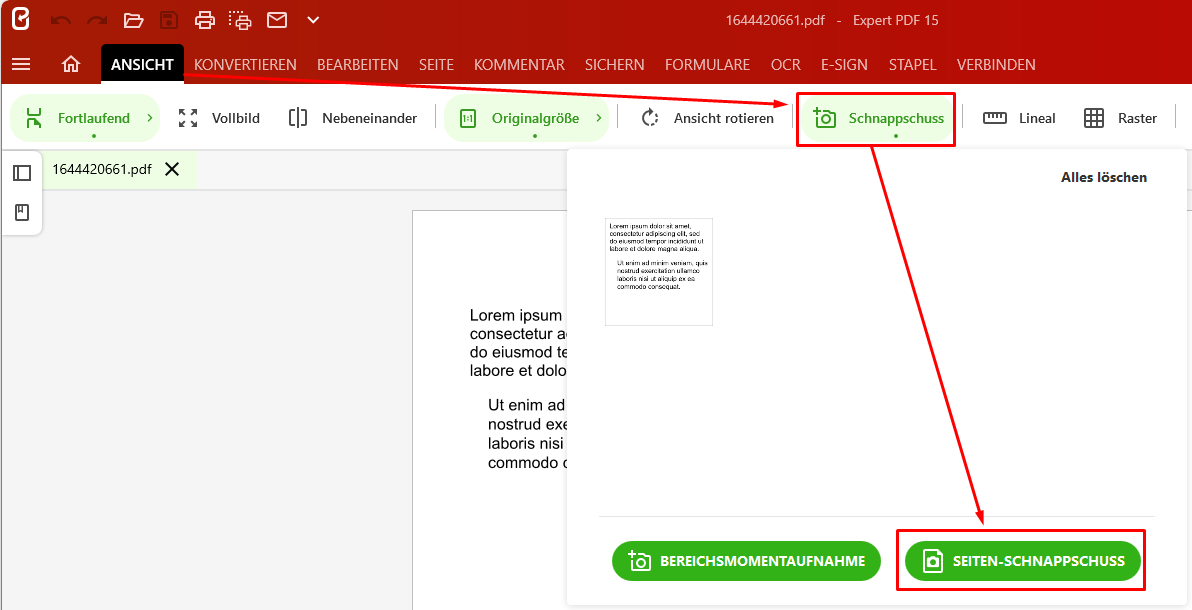Image resolution: width=1192 pixels, height=610 pixels.
Task: Click the Expert PDF app logo
Action: pyautogui.click(x=21, y=20)
